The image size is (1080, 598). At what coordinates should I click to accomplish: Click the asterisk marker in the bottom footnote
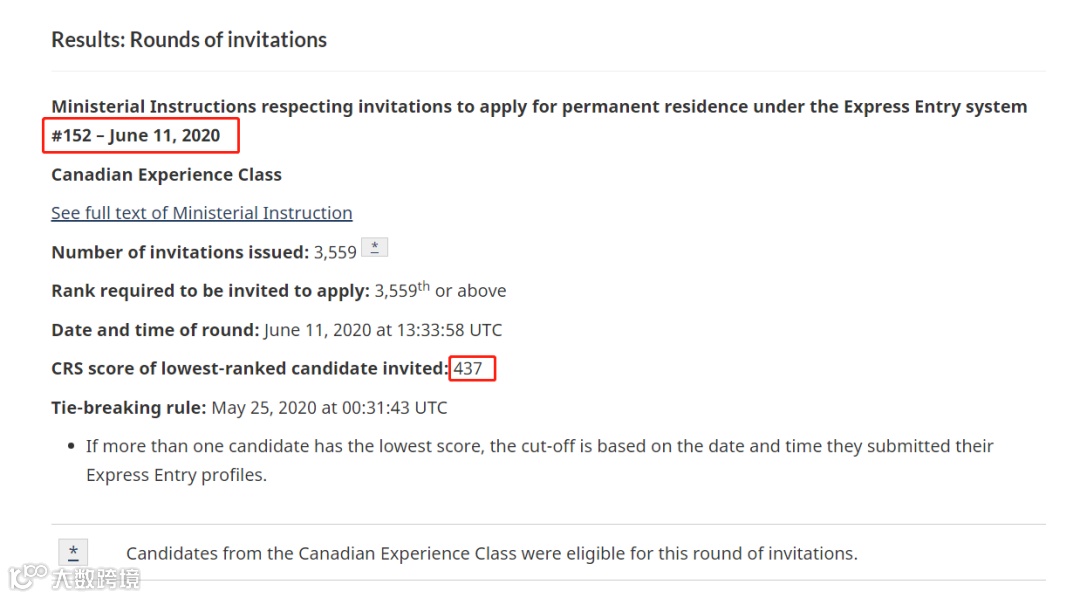[73, 552]
